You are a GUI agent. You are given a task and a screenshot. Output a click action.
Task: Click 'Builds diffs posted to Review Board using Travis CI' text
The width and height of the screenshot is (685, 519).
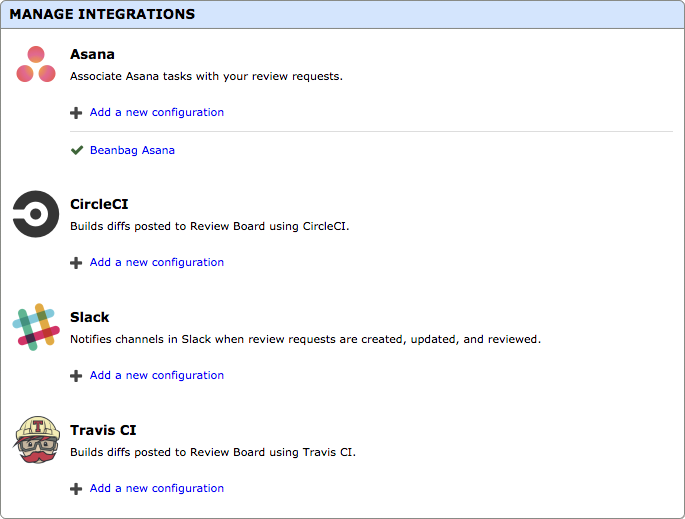point(213,452)
